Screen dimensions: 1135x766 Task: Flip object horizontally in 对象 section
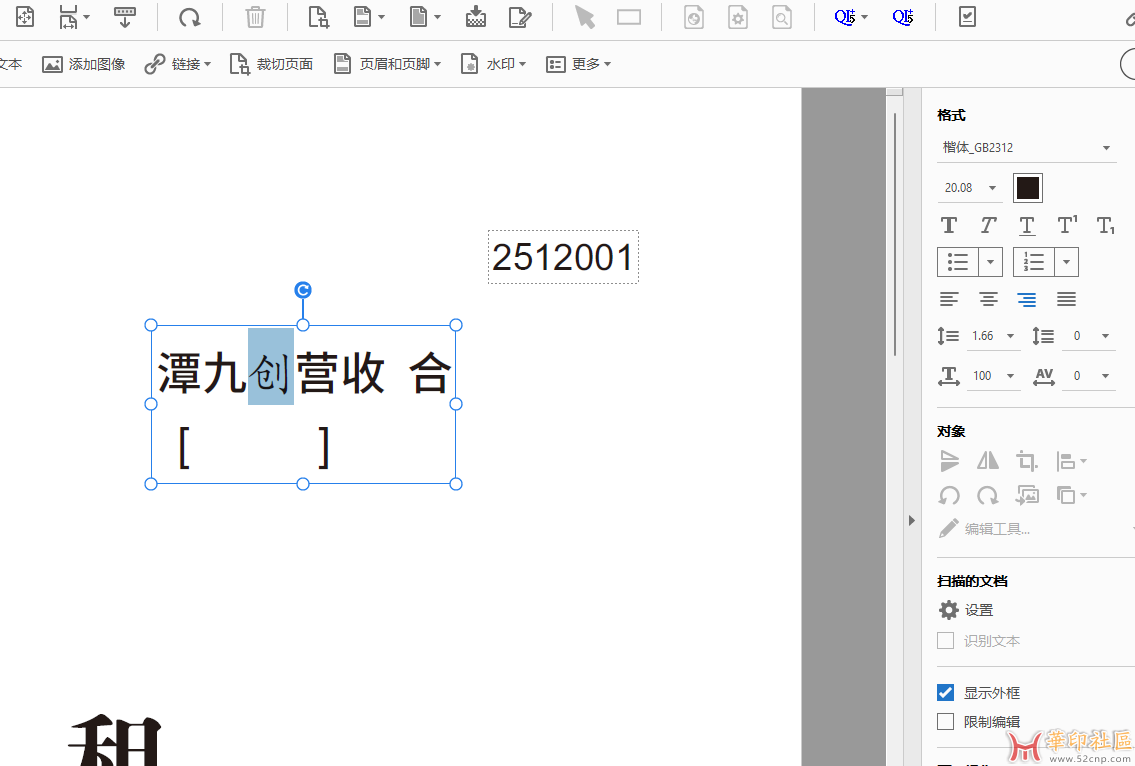point(988,461)
